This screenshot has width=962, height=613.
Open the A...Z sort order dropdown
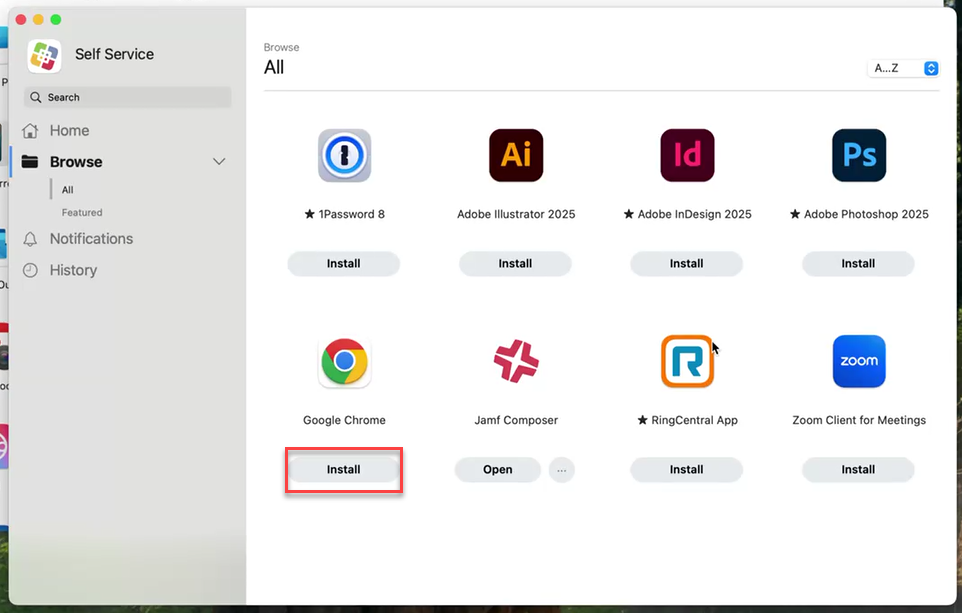[903, 68]
